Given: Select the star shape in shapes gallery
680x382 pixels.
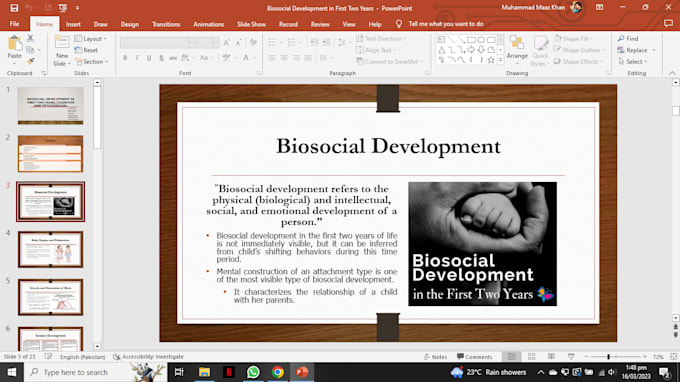Looking at the screenshot, I should [x=491, y=60].
